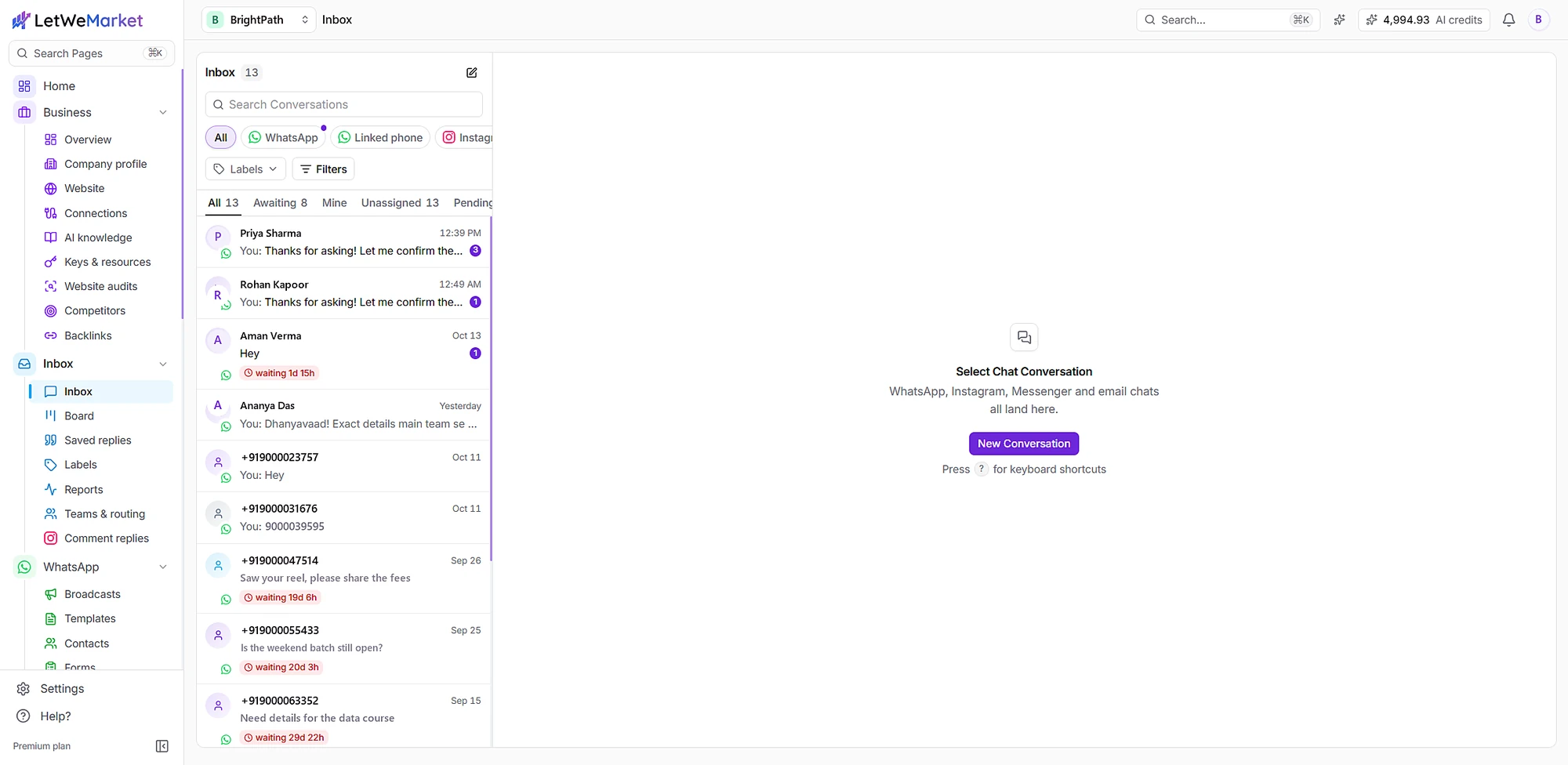Open AI knowledge

[98, 237]
